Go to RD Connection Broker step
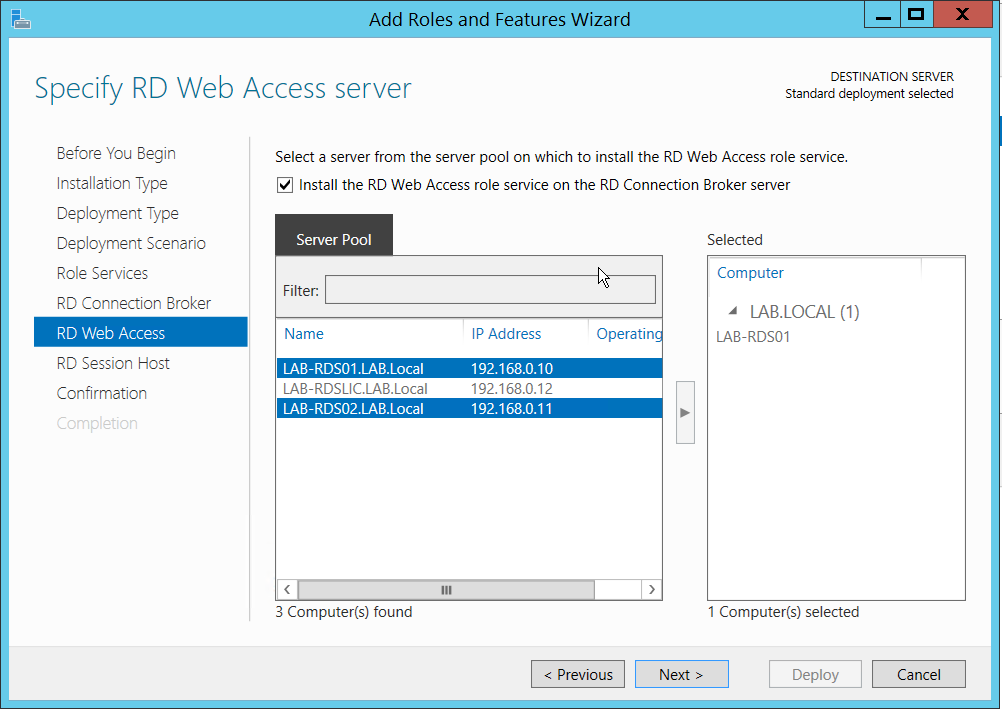The height and width of the screenshot is (709, 1002). click(x=134, y=303)
